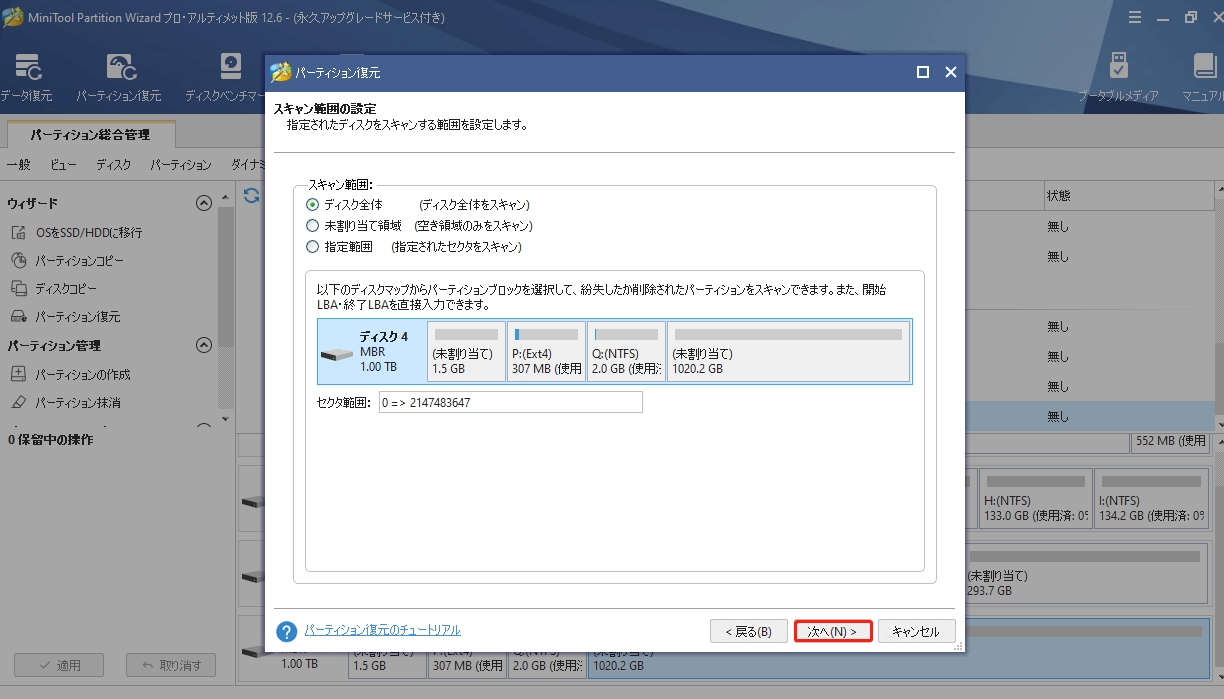Click the refresh icon in the disk list

click(x=251, y=195)
